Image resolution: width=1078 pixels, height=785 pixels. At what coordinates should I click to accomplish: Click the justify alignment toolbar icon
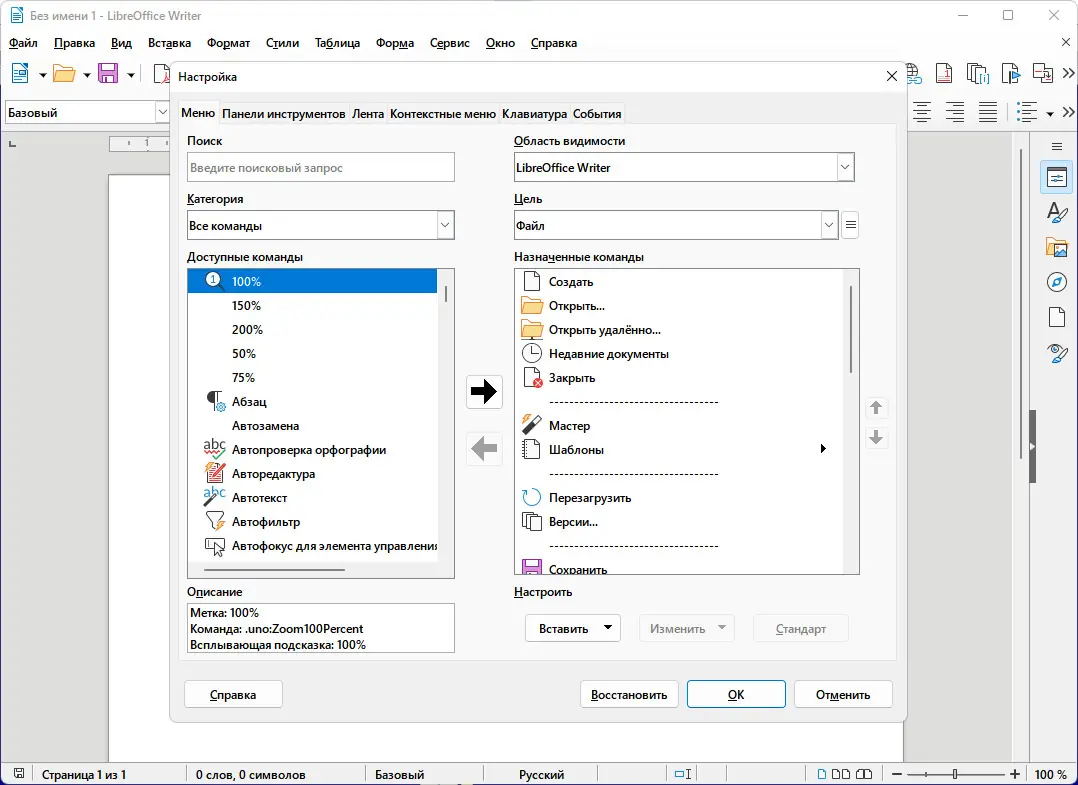(988, 112)
